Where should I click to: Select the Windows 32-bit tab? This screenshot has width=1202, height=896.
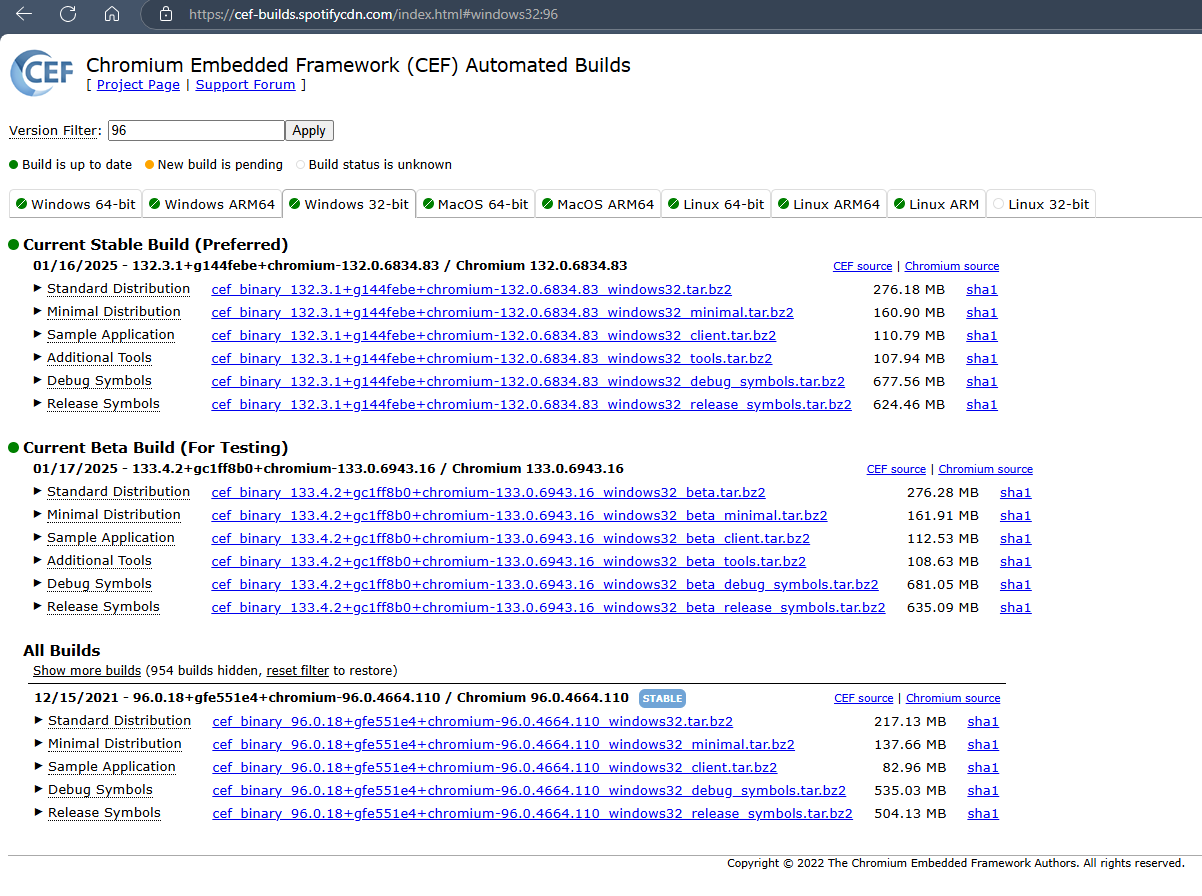pos(349,204)
